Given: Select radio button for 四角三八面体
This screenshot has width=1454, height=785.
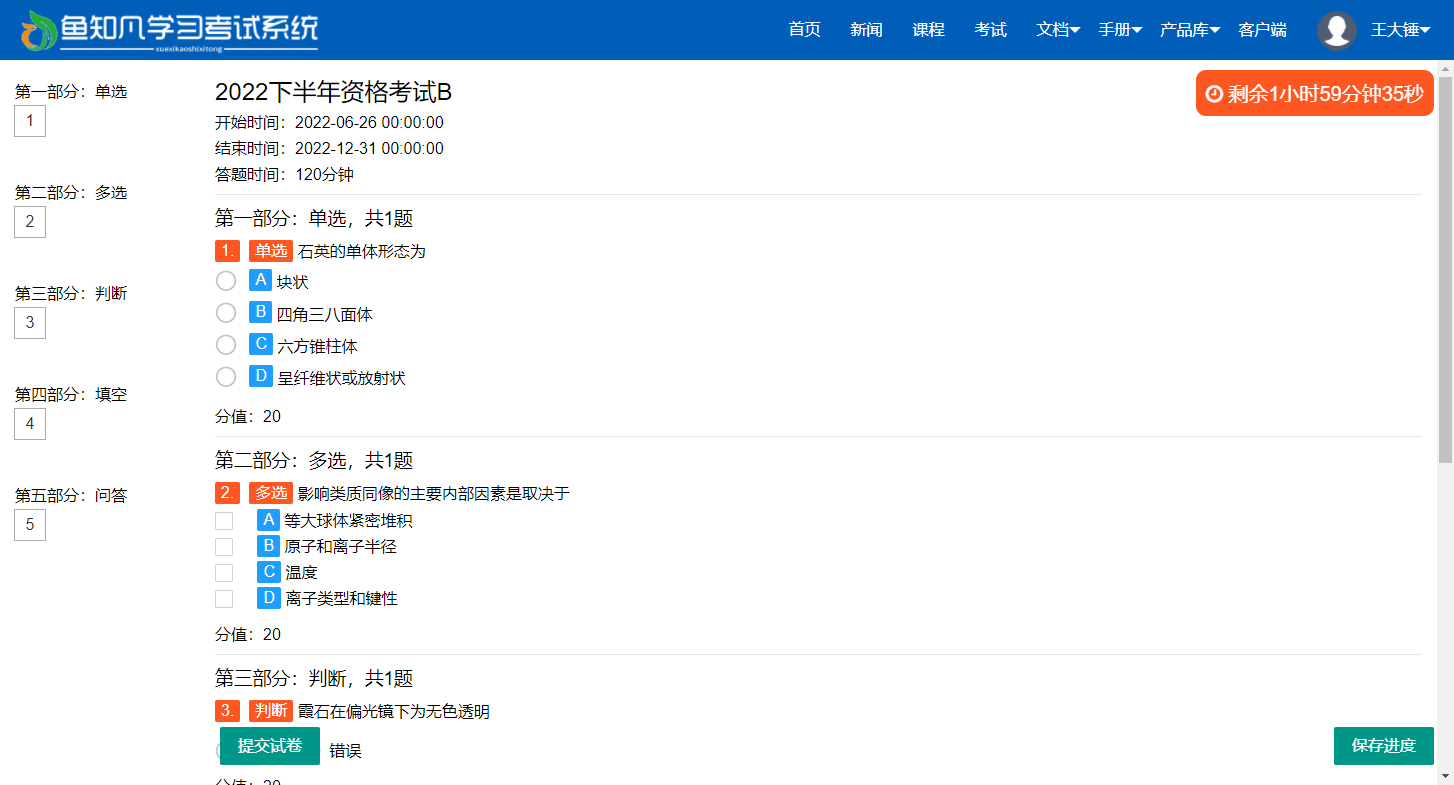Looking at the screenshot, I should 226,313.
